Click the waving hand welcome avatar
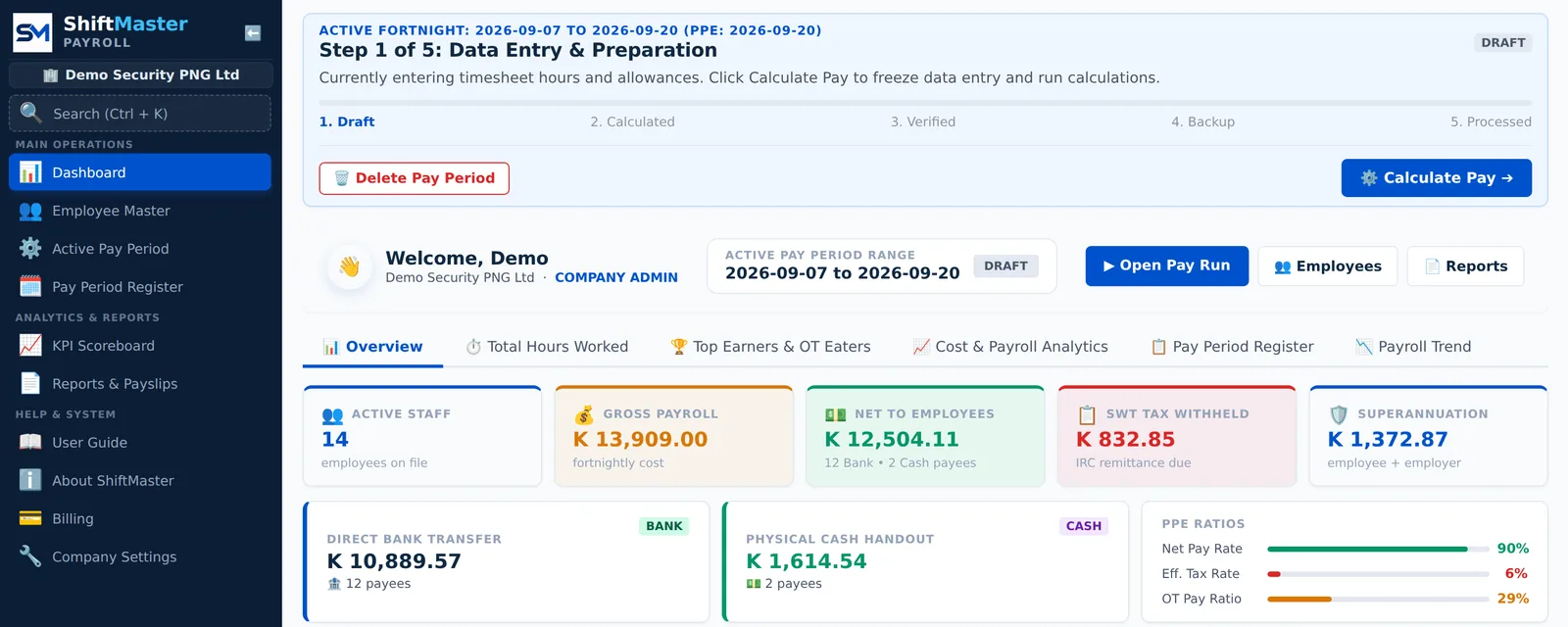Viewport: 1568px width, 627px height. click(350, 265)
